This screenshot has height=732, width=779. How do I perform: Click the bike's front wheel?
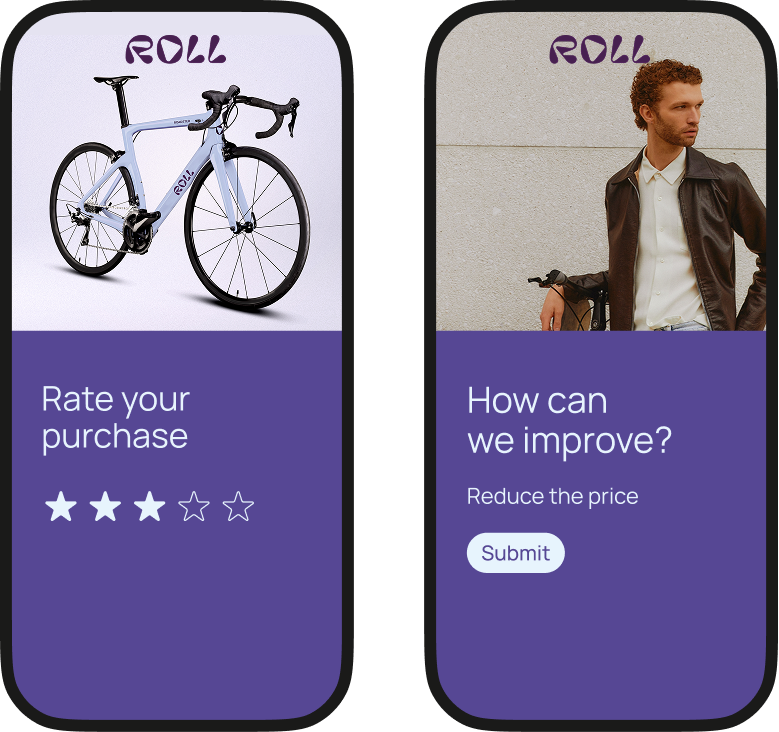[247, 229]
